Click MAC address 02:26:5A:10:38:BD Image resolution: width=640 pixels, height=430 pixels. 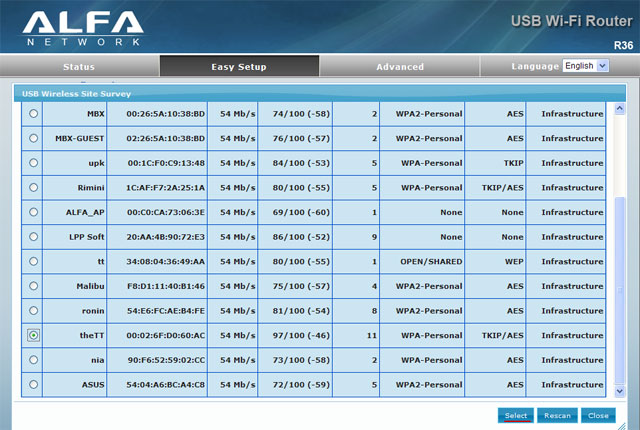point(165,138)
